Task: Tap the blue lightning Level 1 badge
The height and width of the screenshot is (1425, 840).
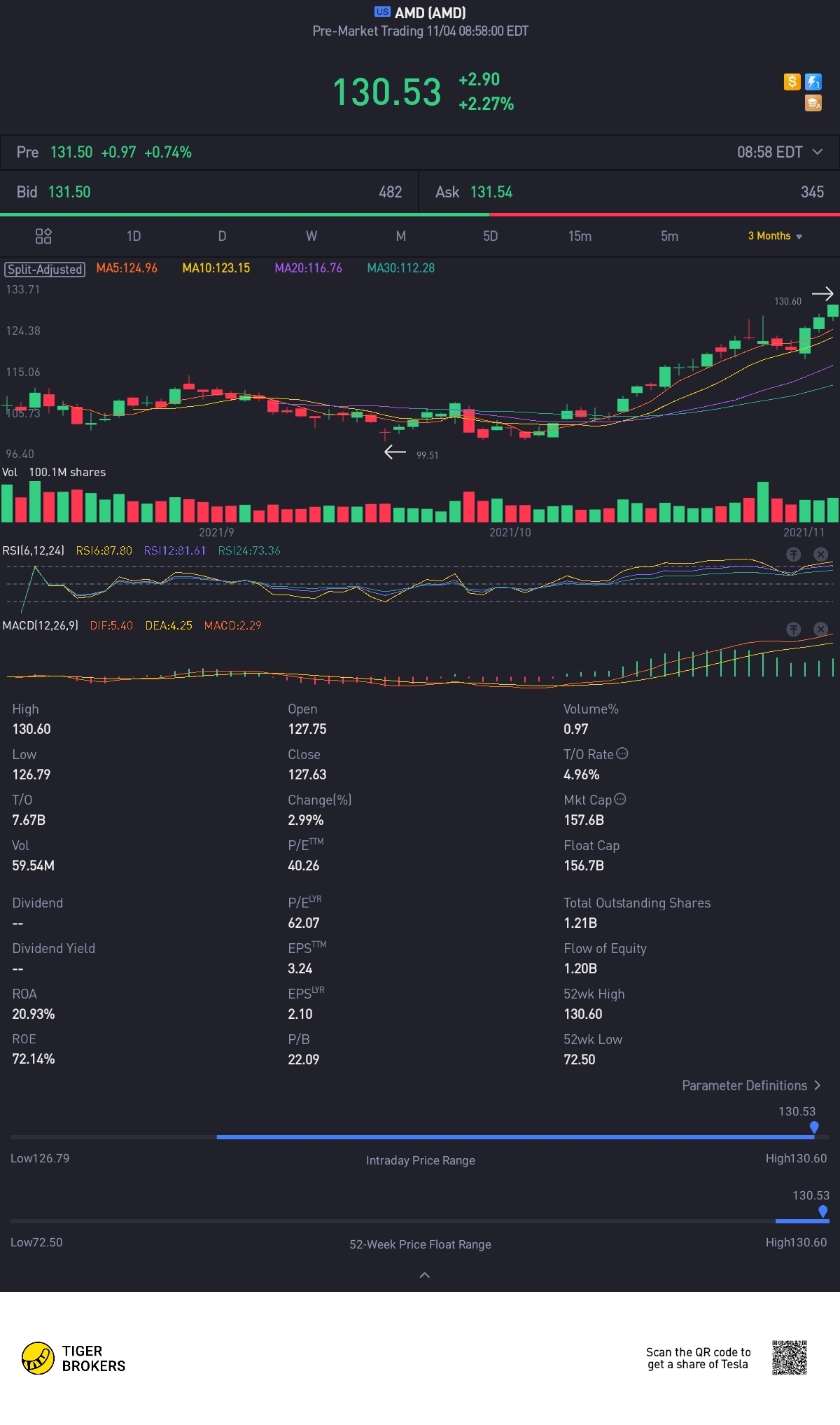Action: point(813,82)
